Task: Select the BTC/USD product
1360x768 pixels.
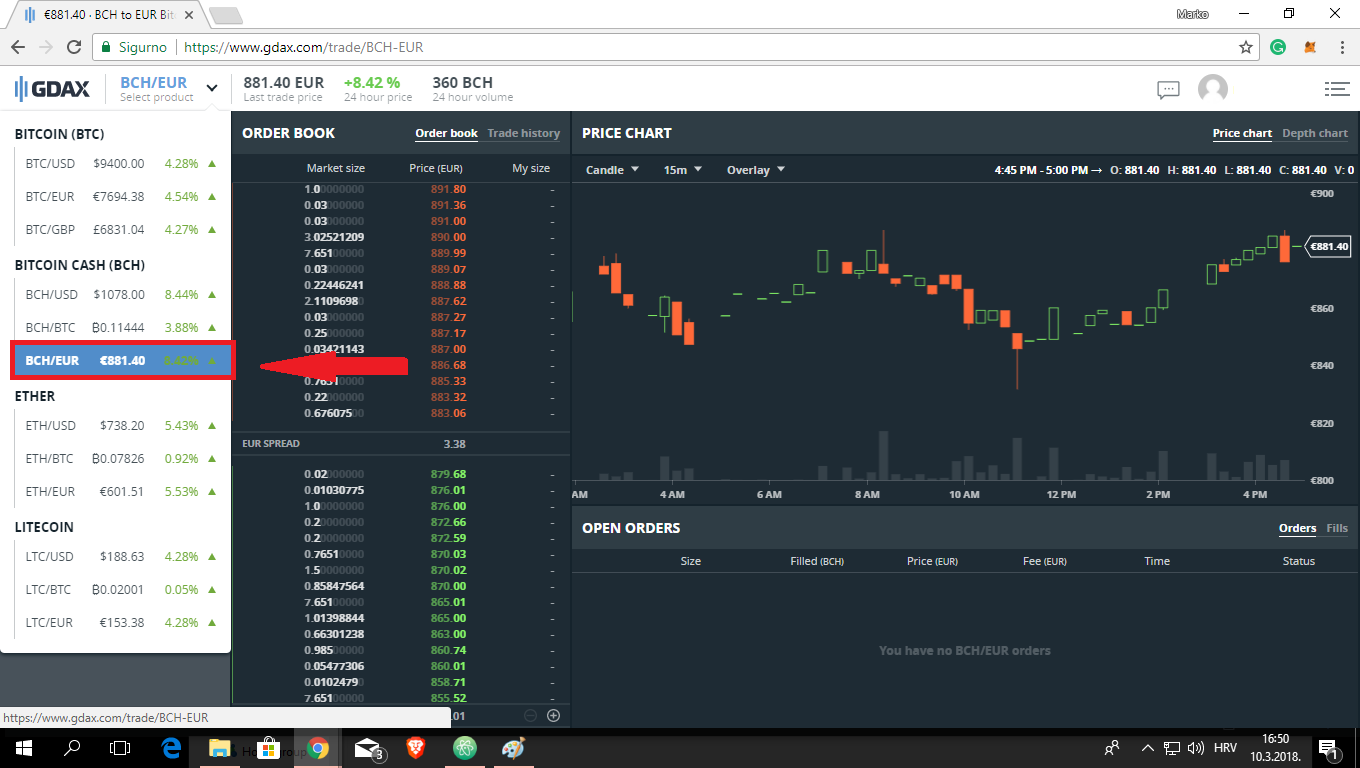Action: click(121, 164)
